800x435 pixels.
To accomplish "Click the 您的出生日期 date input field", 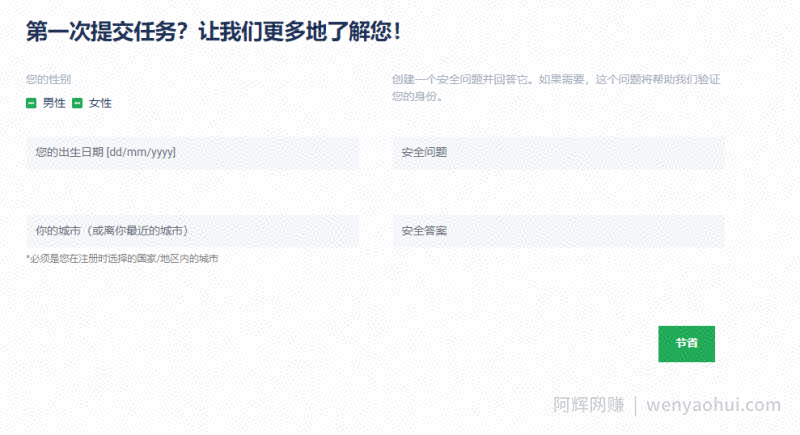I will click(192, 152).
